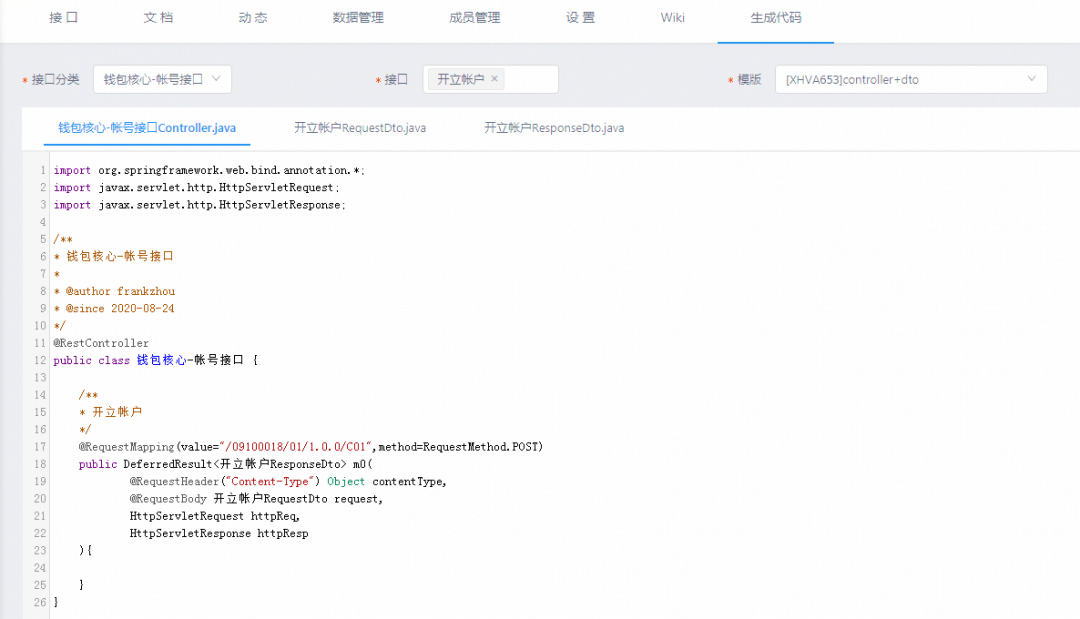Click line number 26 in gutter
Screen dimensions: 1080x619
point(40,602)
